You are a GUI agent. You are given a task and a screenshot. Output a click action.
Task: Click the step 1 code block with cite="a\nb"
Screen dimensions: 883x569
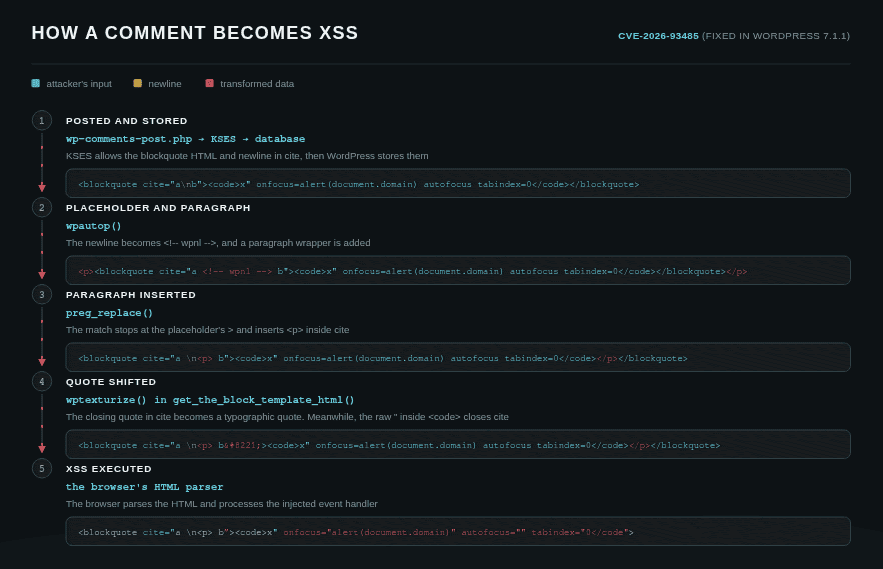pyautogui.click(x=458, y=184)
